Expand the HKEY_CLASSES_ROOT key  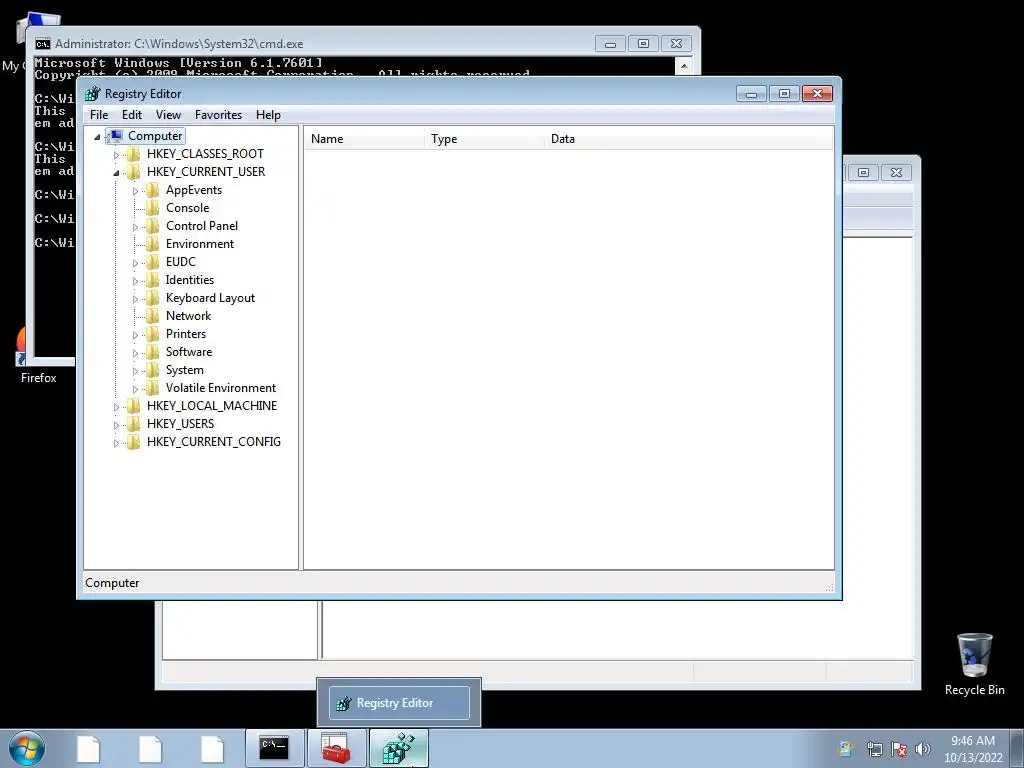116,155
